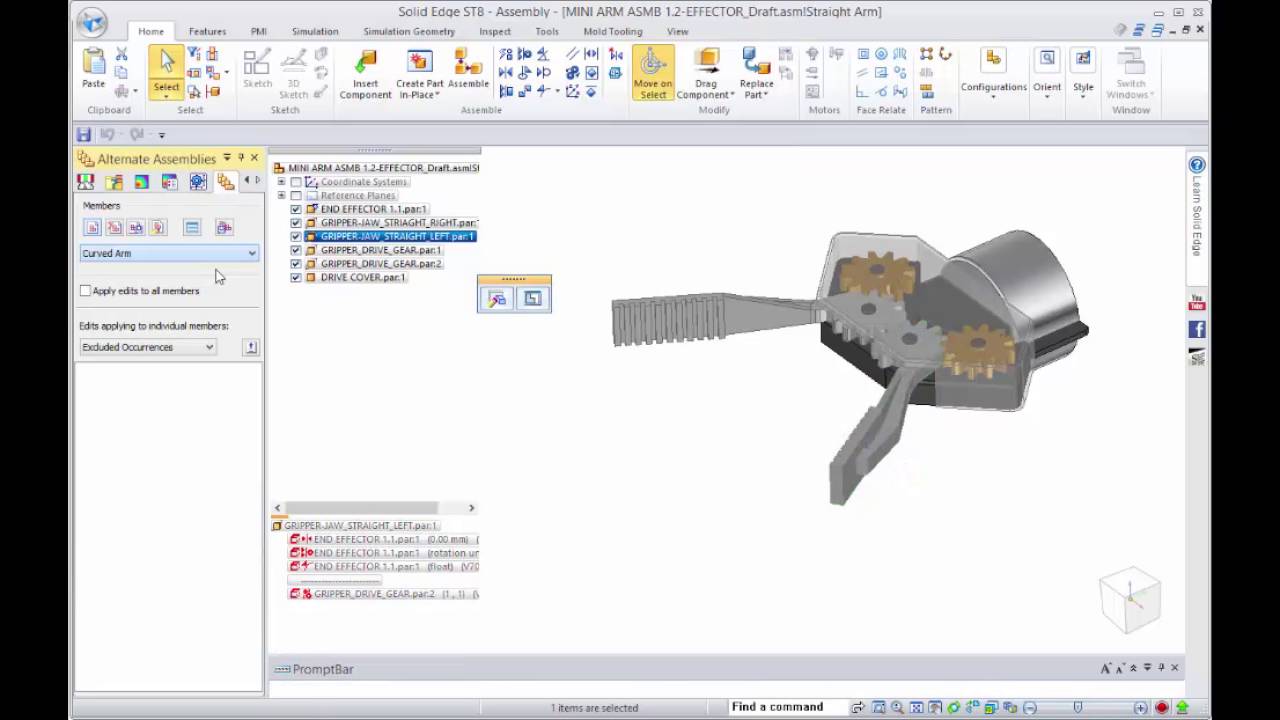This screenshot has width=1280, height=720.
Task: Open the Features ribbon tab
Action: [207, 31]
